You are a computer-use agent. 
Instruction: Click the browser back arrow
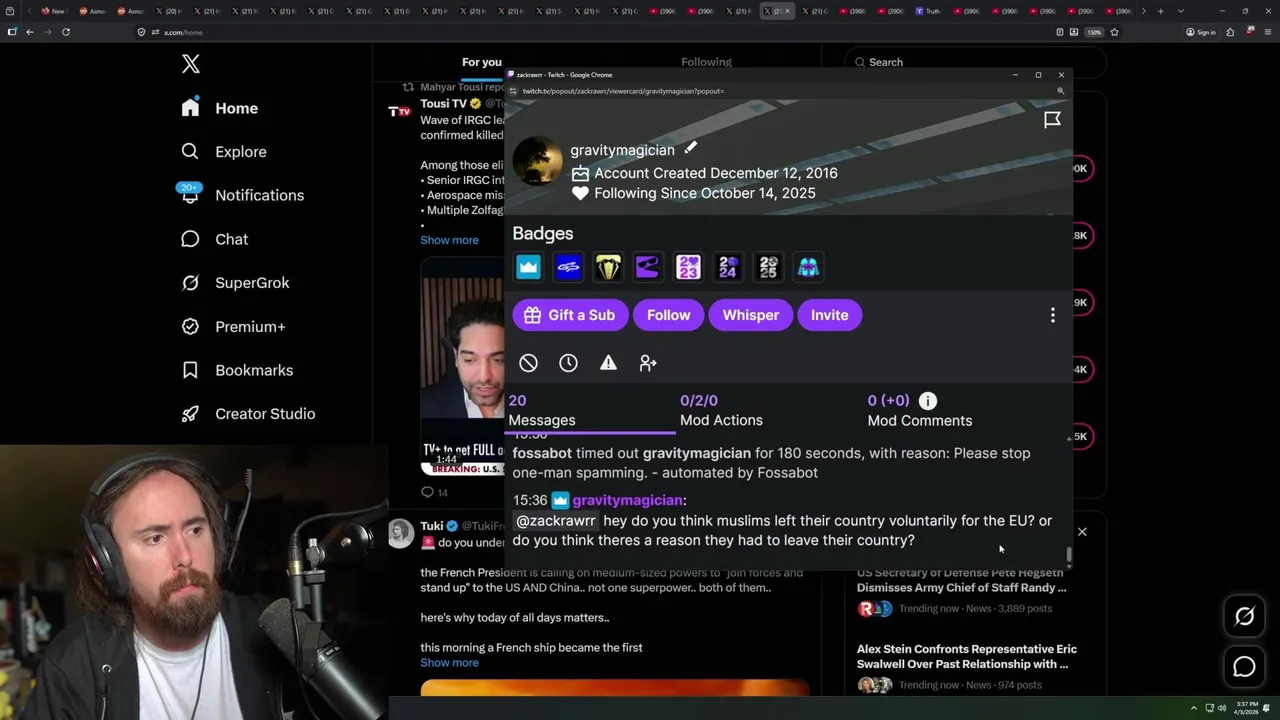30,32
